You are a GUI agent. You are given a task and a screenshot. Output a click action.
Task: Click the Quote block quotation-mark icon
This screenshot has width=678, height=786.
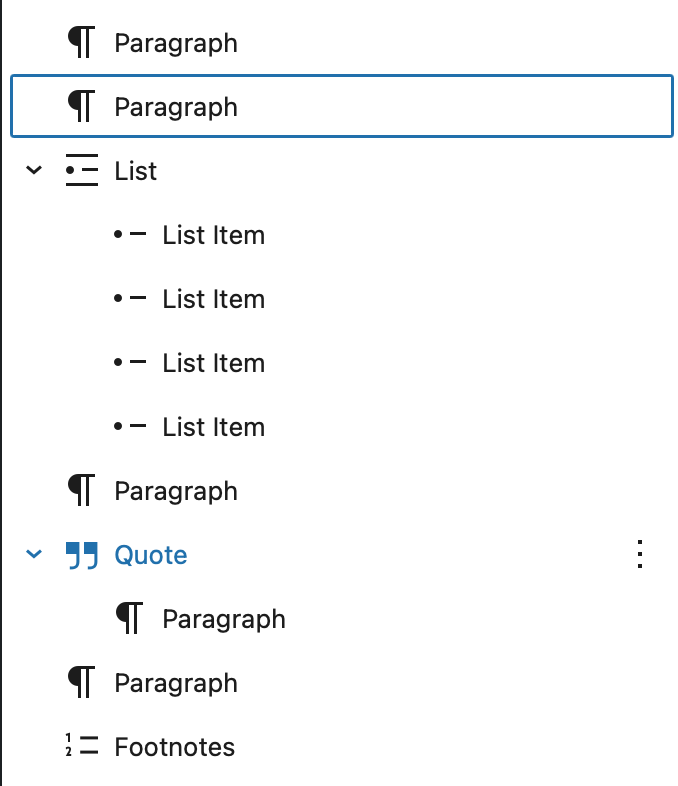pos(81,555)
